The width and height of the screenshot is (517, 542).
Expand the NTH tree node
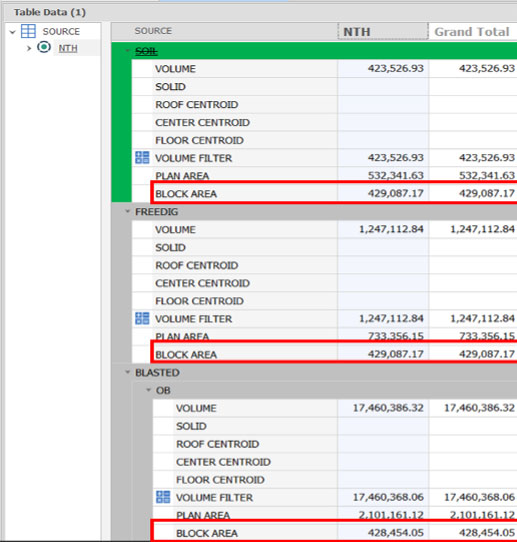[x=29, y=48]
